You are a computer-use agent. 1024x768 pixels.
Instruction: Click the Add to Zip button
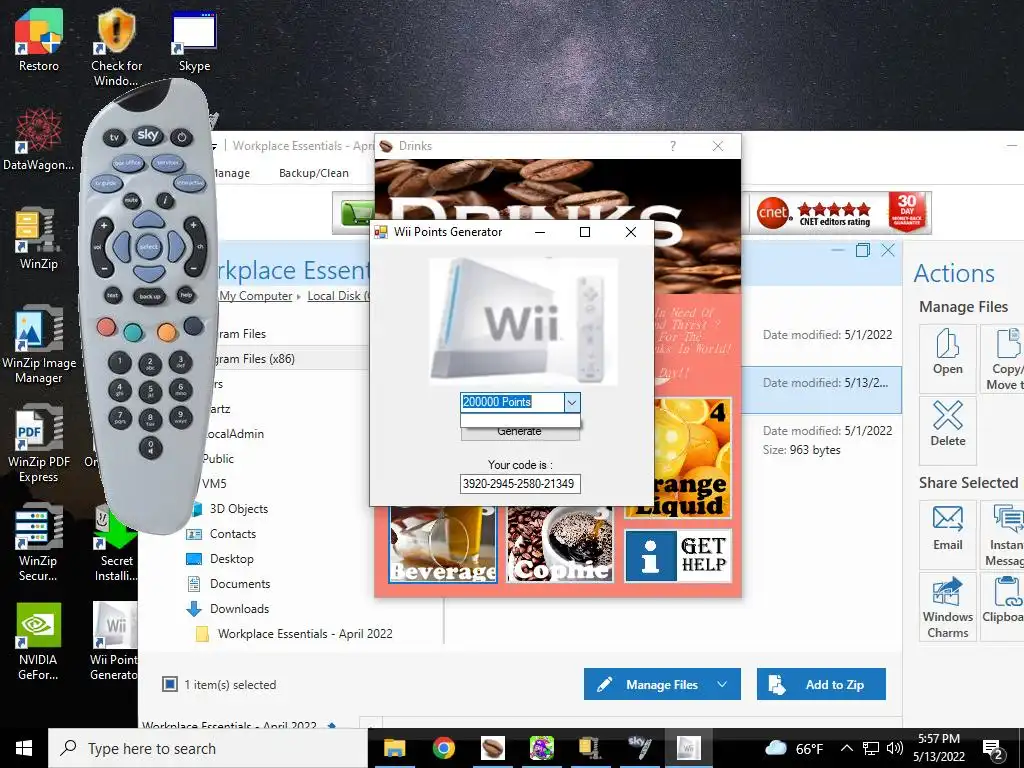(822, 684)
